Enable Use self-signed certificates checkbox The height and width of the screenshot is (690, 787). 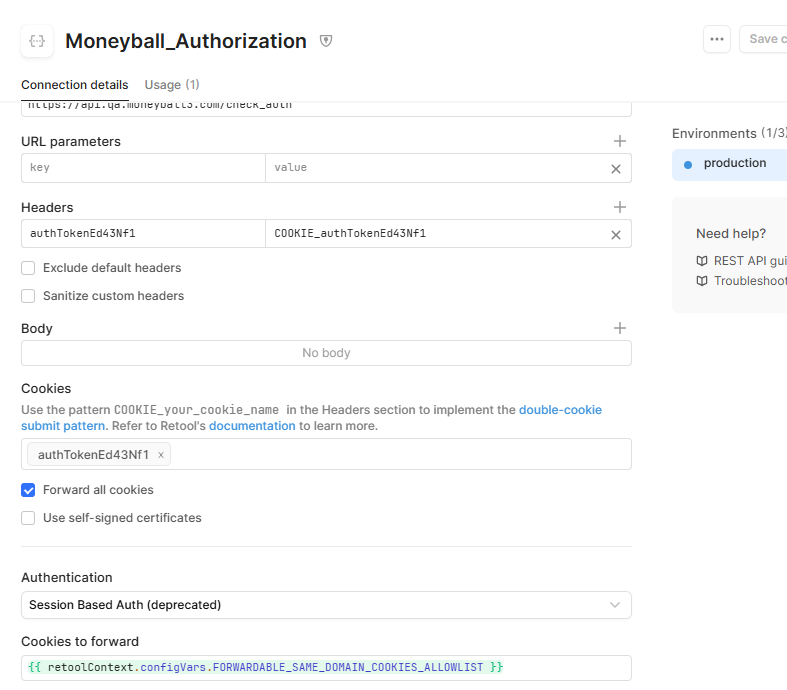[x=28, y=518]
